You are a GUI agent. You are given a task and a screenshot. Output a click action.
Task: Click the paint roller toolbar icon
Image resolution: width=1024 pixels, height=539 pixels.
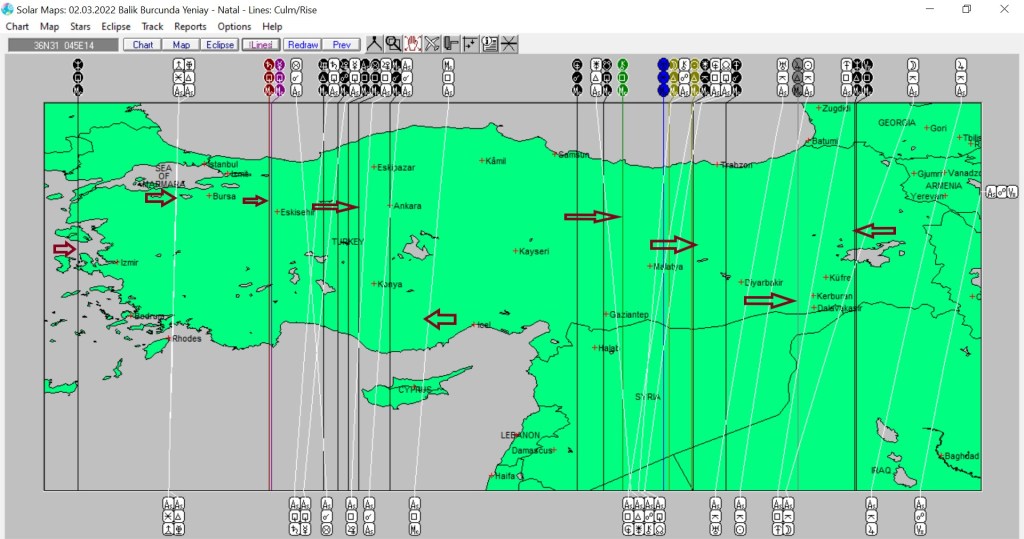click(451, 44)
